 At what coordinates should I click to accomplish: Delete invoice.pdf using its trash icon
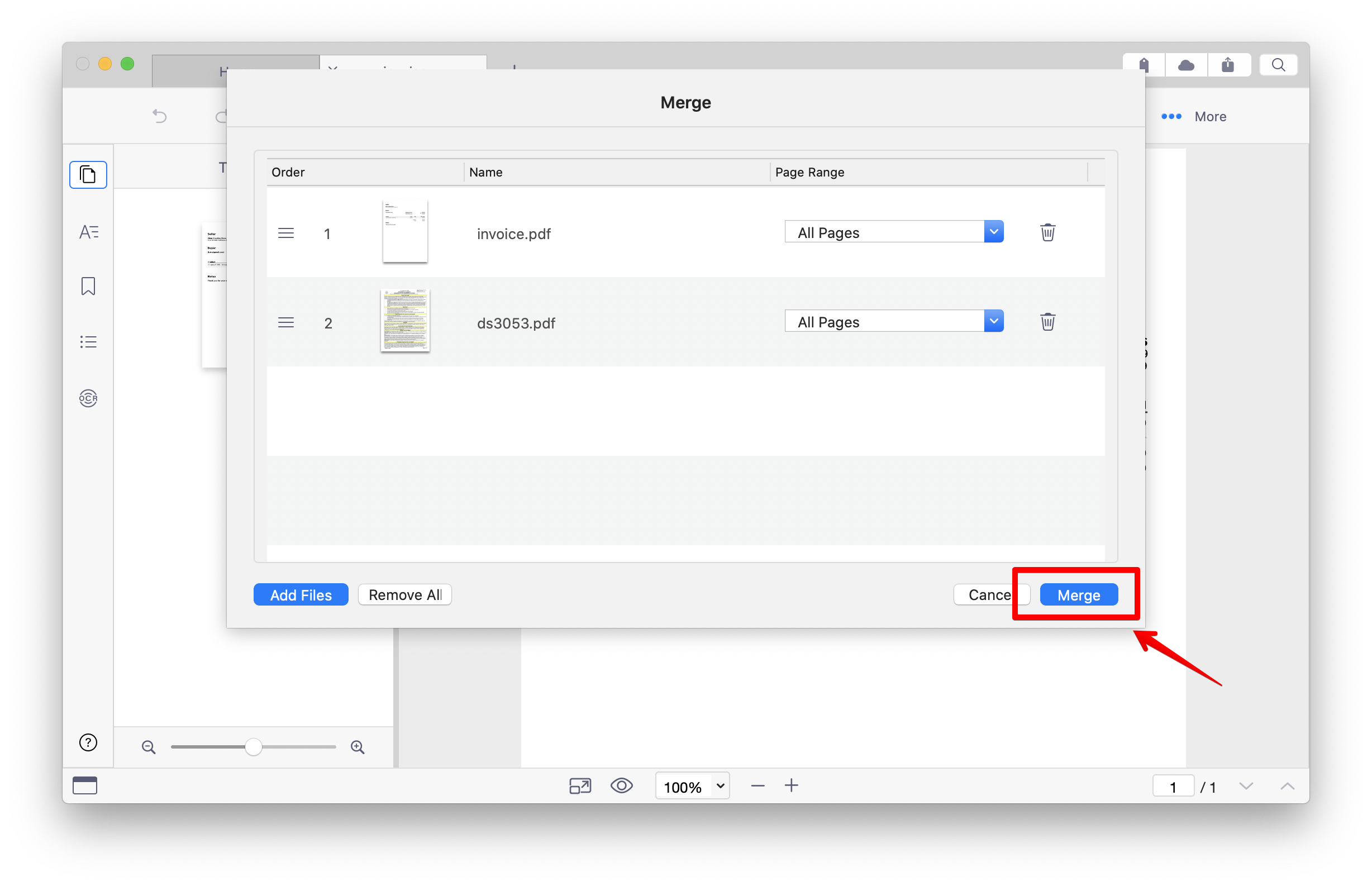pos(1047,232)
